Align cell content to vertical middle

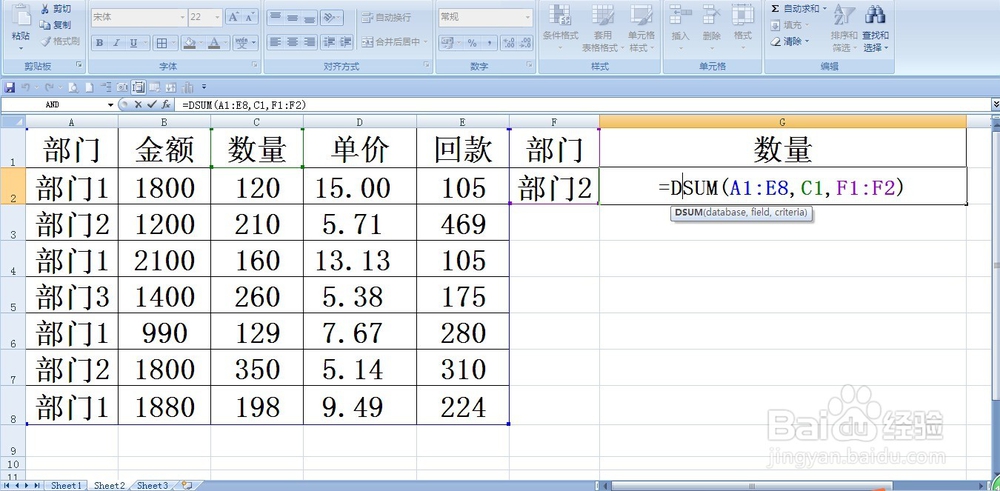[293, 17]
